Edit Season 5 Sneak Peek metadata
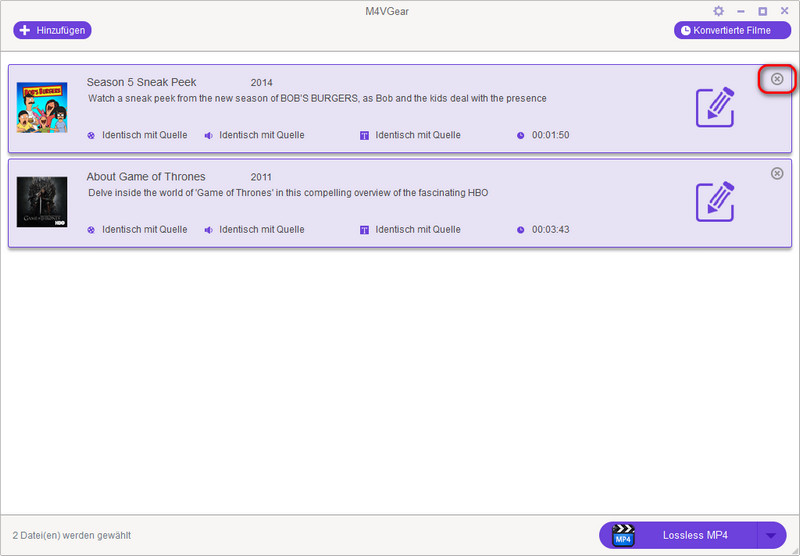Image resolution: width=800 pixels, height=556 pixels. pos(715,107)
